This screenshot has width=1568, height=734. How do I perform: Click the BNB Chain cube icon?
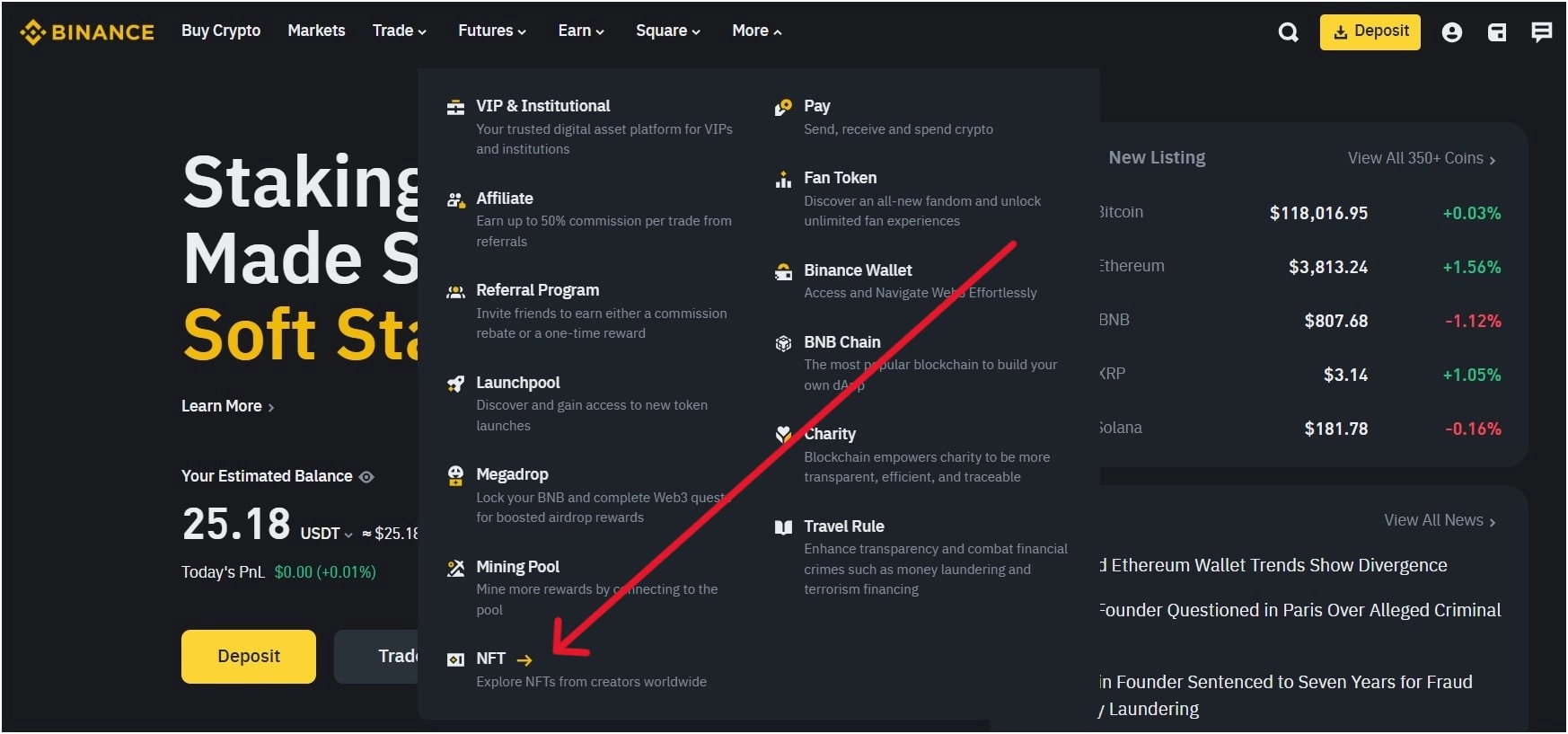783,343
